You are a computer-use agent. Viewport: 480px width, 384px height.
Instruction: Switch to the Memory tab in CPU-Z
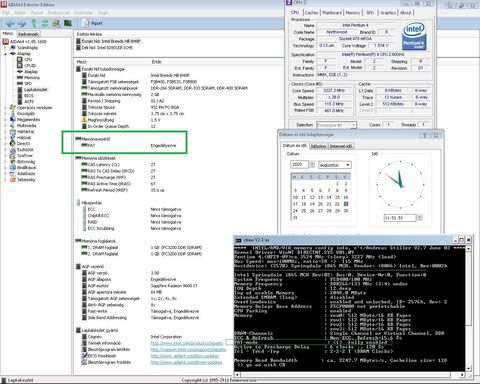(353, 13)
